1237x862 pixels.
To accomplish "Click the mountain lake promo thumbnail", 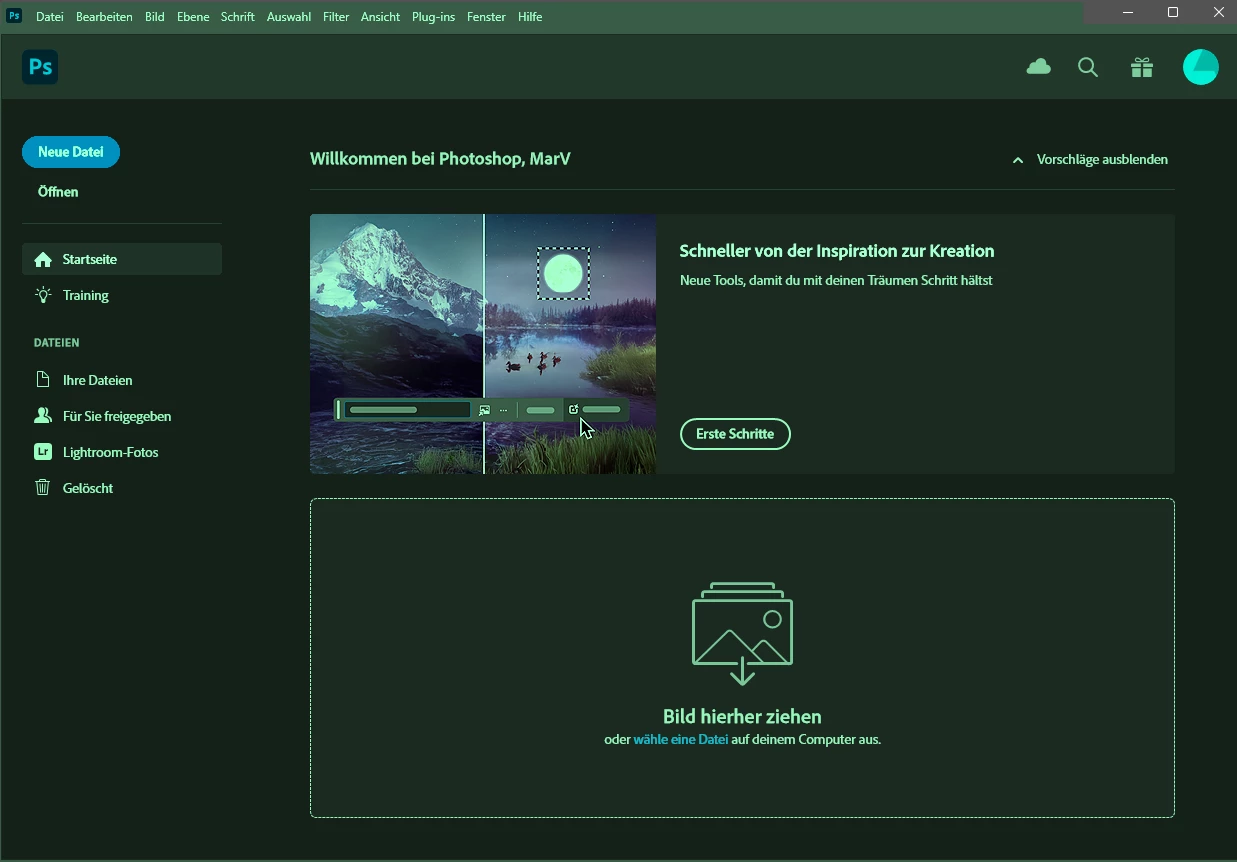I will coord(483,344).
